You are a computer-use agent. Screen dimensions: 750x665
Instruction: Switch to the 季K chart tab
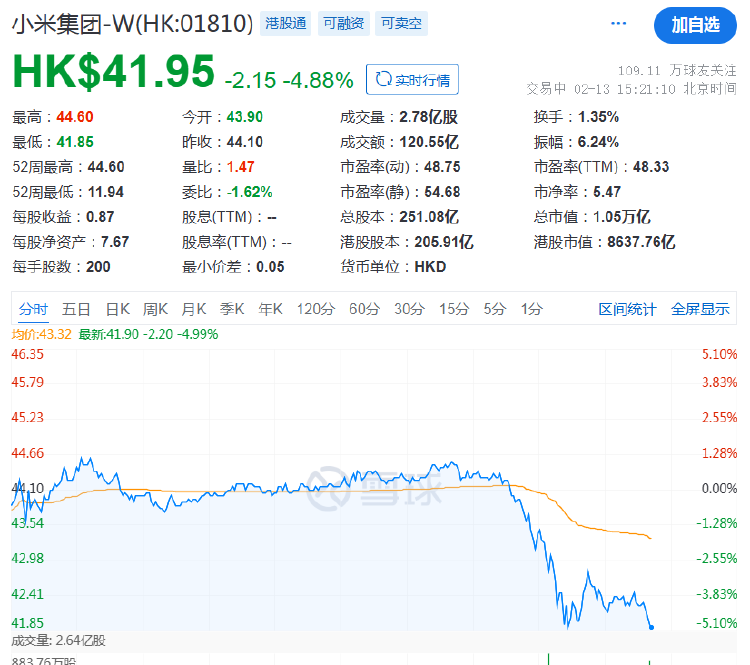pos(232,309)
